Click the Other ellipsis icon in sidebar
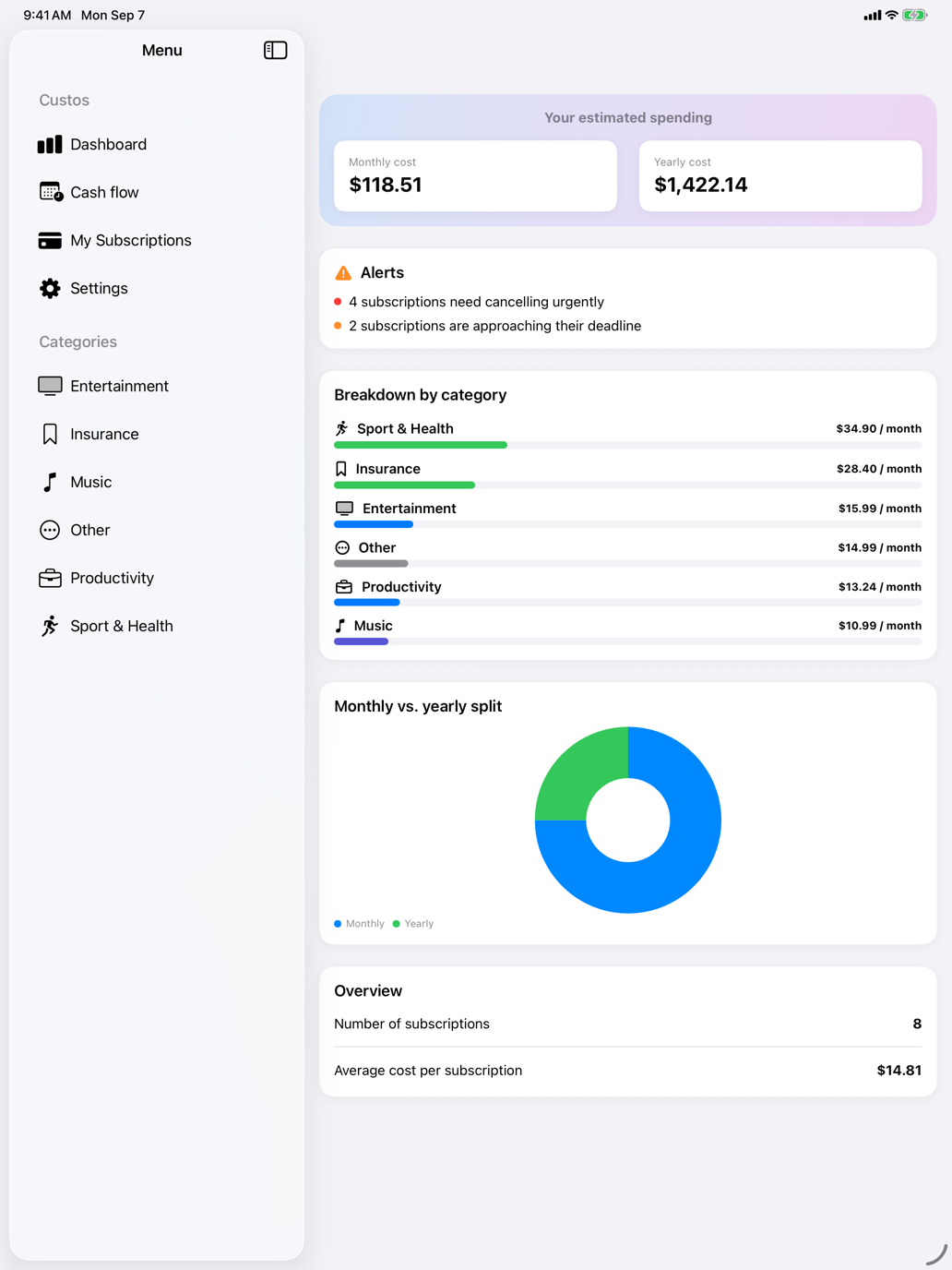 coord(50,530)
